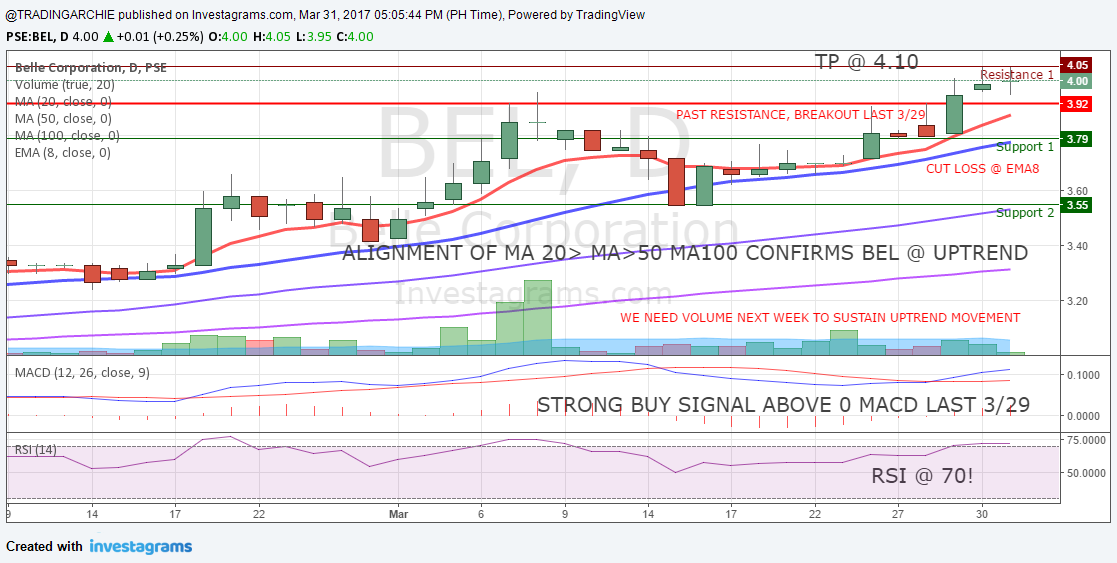Screen dimensions: 1117x563
Task: Click the '30' label on the date axis
Action: [x=982, y=513]
